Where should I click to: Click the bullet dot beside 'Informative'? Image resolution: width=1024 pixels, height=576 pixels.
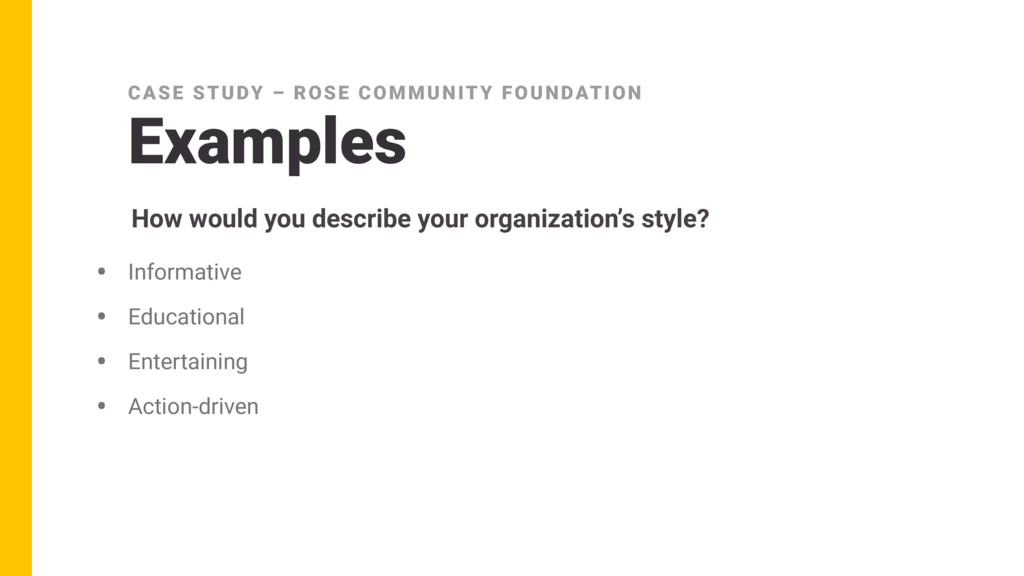pos(101,271)
